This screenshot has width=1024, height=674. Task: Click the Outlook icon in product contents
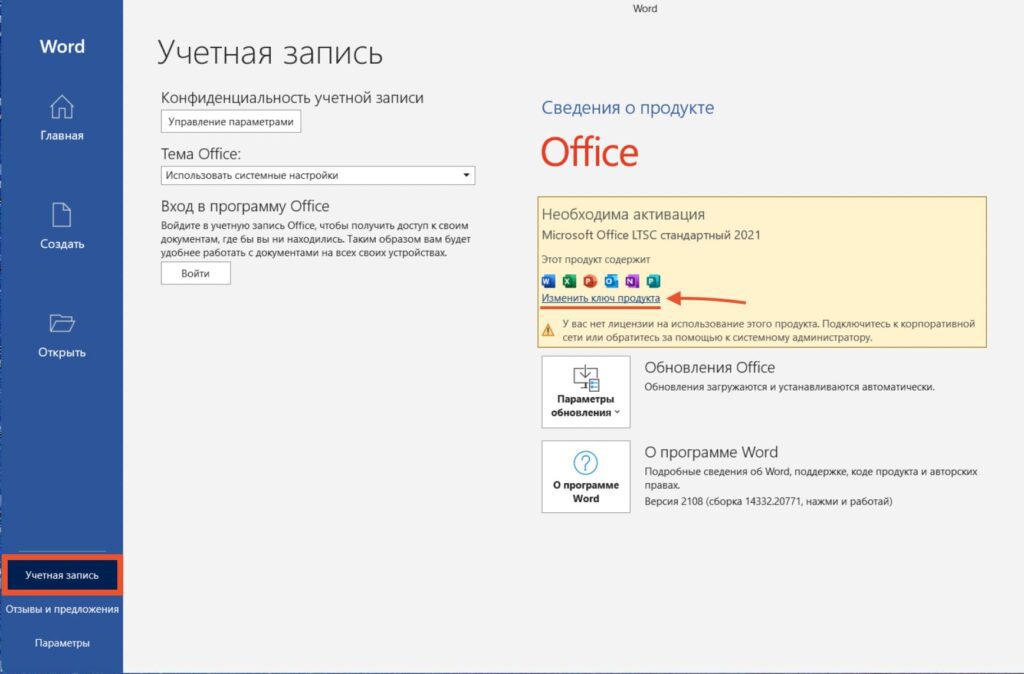coord(611,280)
